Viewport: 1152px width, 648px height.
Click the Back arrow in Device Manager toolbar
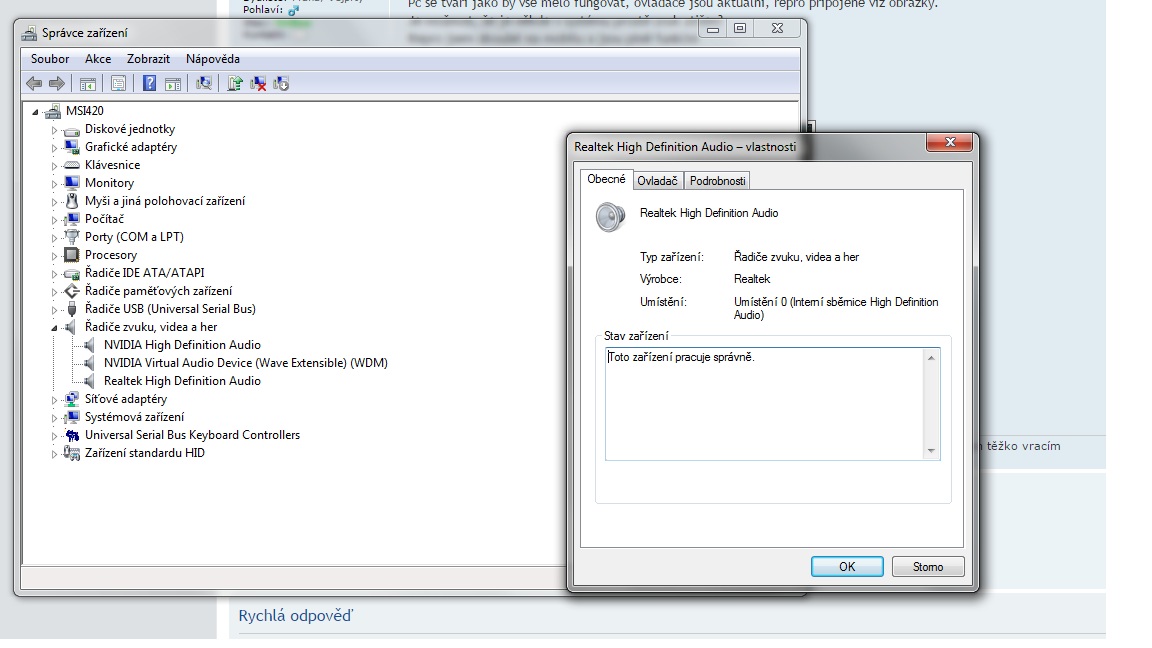[34, 84]
